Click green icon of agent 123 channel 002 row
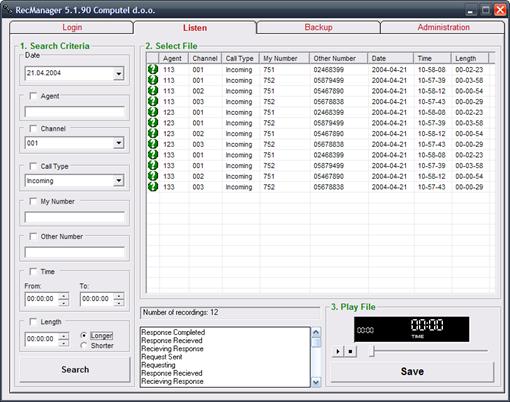Image resolution: width=510 pixels, height=402 pixels. pyautogui.click(x=153, y=133)
